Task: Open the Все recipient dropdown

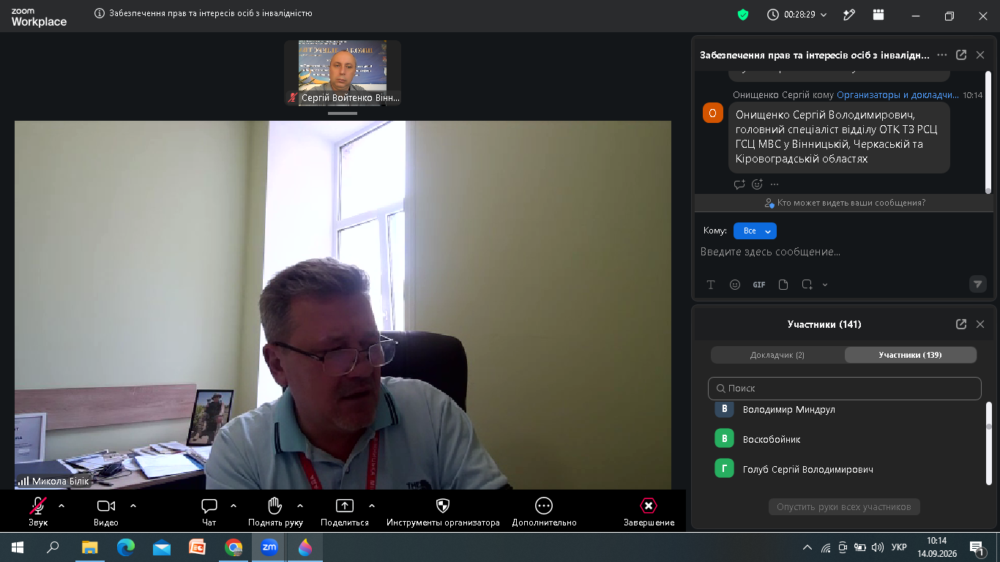Action: (x=754, y=231)
